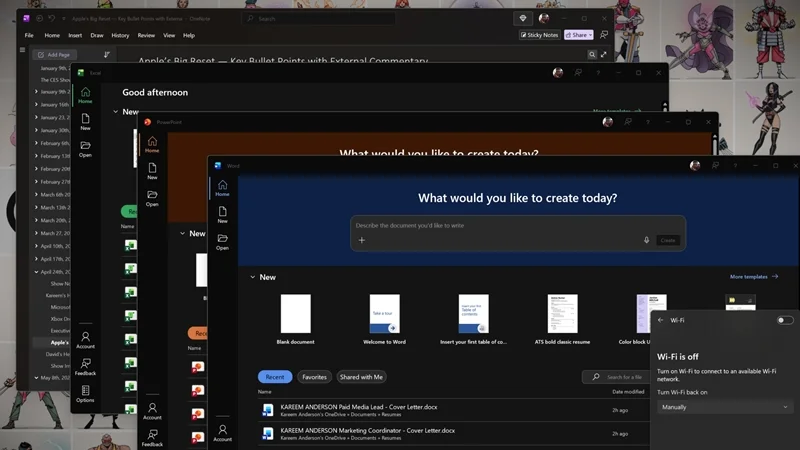Click Blank document template in Word
Image resolution: width=800 pixels, height=450 pixels.
point(295,319)
